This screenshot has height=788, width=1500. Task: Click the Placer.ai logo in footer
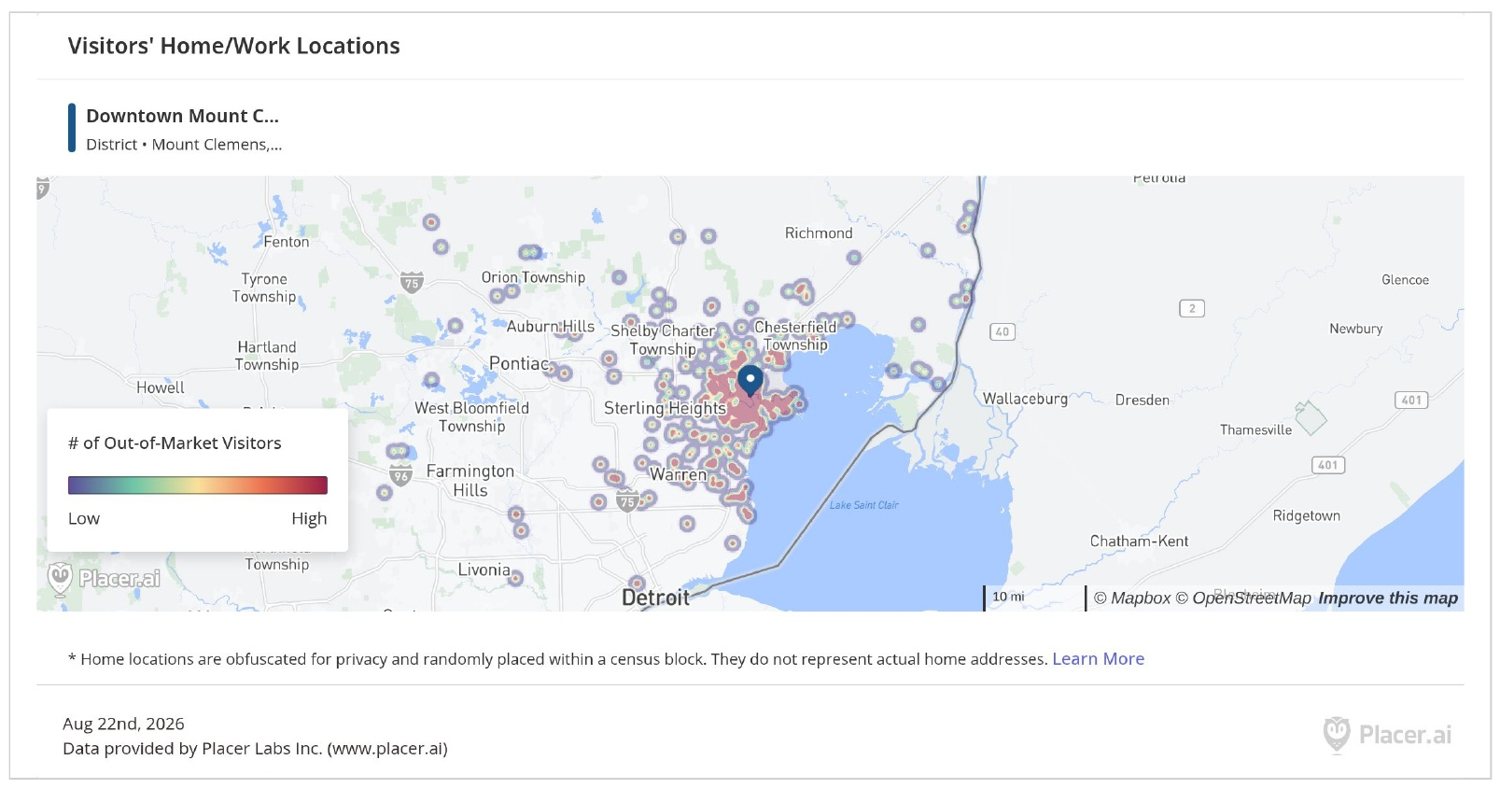(x=1387, y=735)
